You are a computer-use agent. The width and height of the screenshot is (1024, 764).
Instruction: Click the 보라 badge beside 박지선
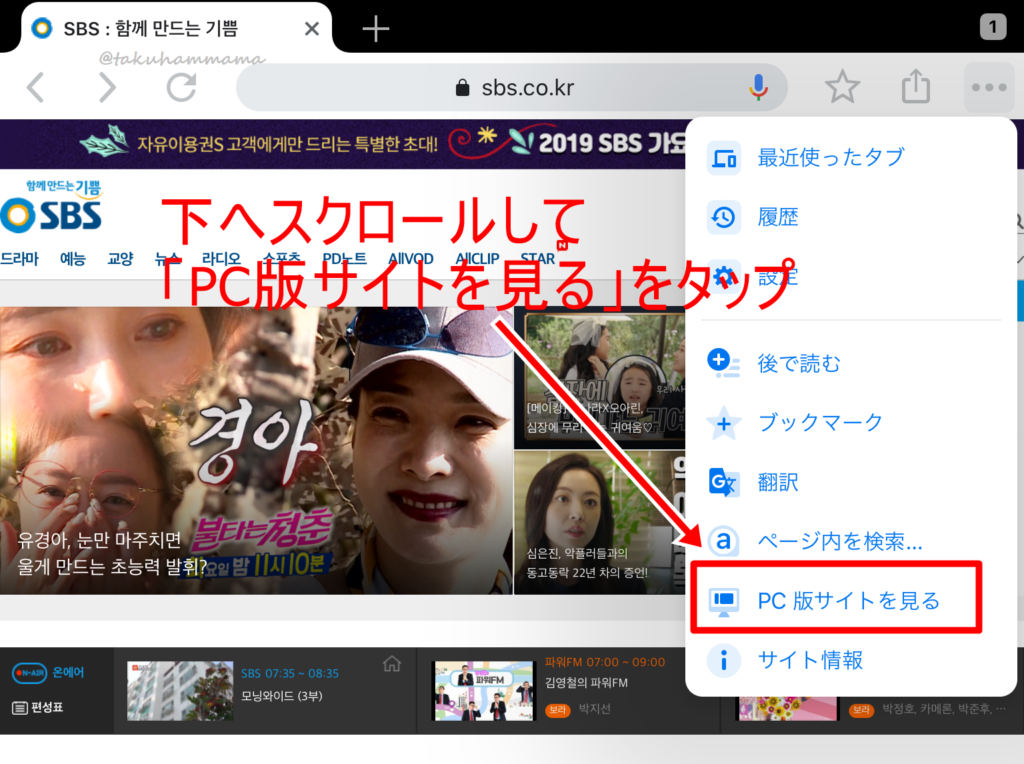click(558, 710)
